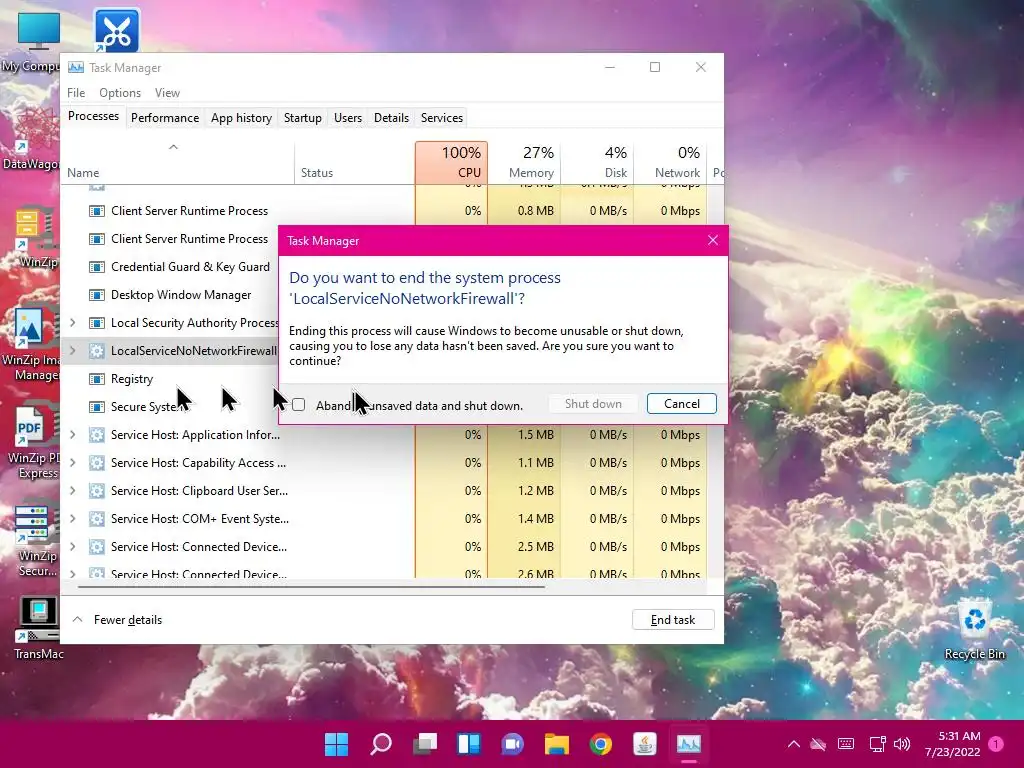
Task: Launch Google Chrome from taskbar
Action: click(x=601, y=744)
